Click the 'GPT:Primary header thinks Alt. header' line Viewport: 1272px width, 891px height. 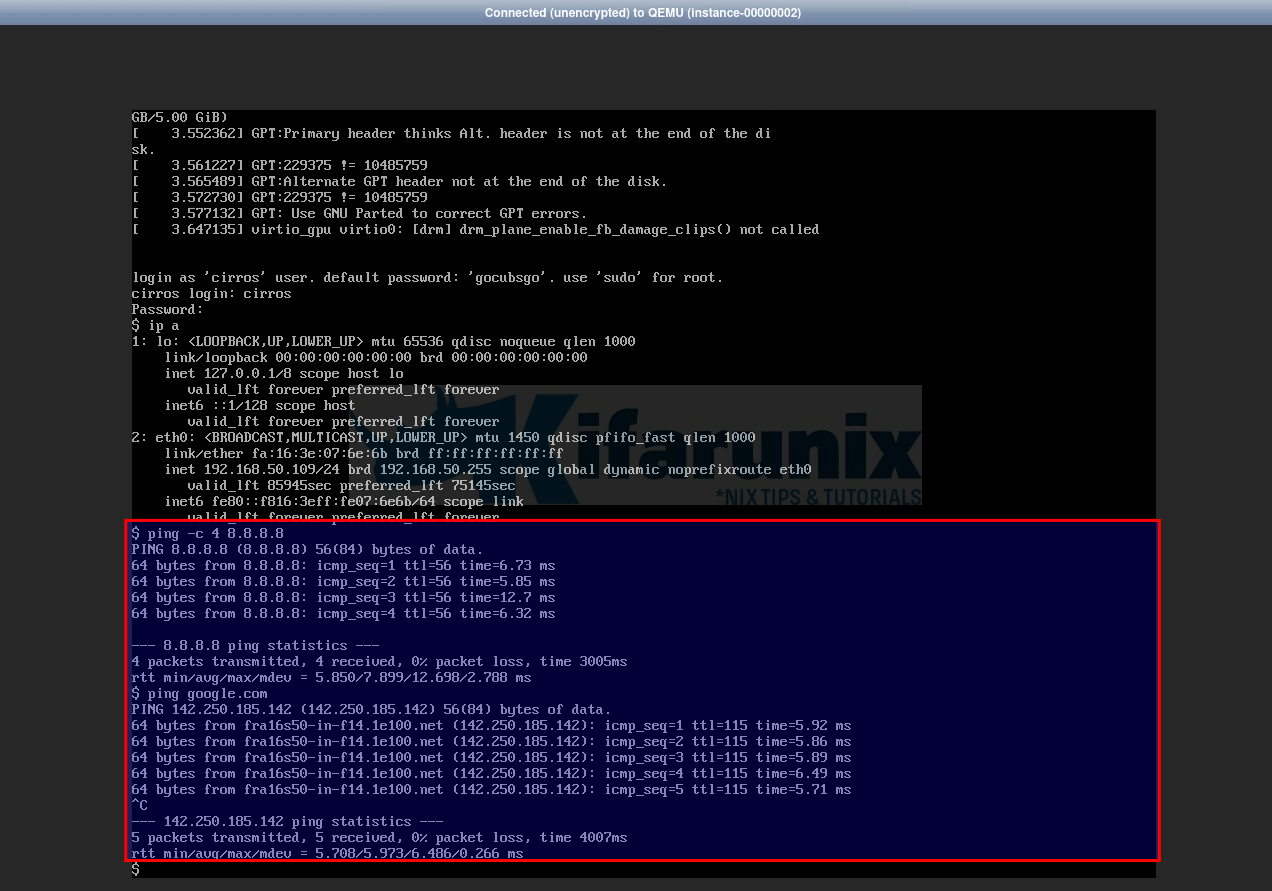[x=451, y=134]
